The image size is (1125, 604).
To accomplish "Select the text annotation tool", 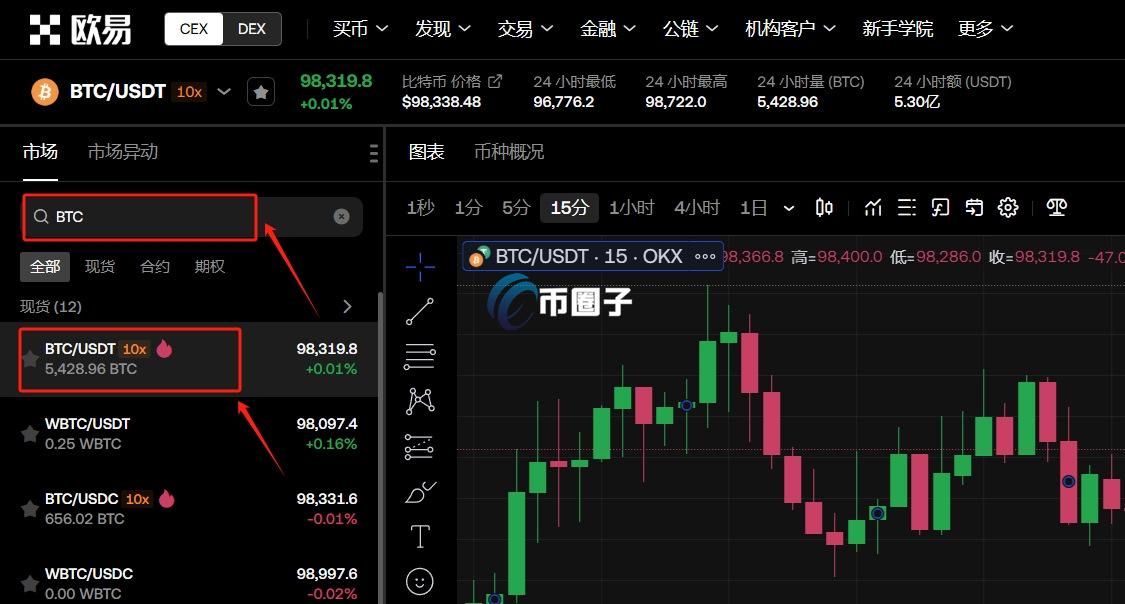I will 419,536.
